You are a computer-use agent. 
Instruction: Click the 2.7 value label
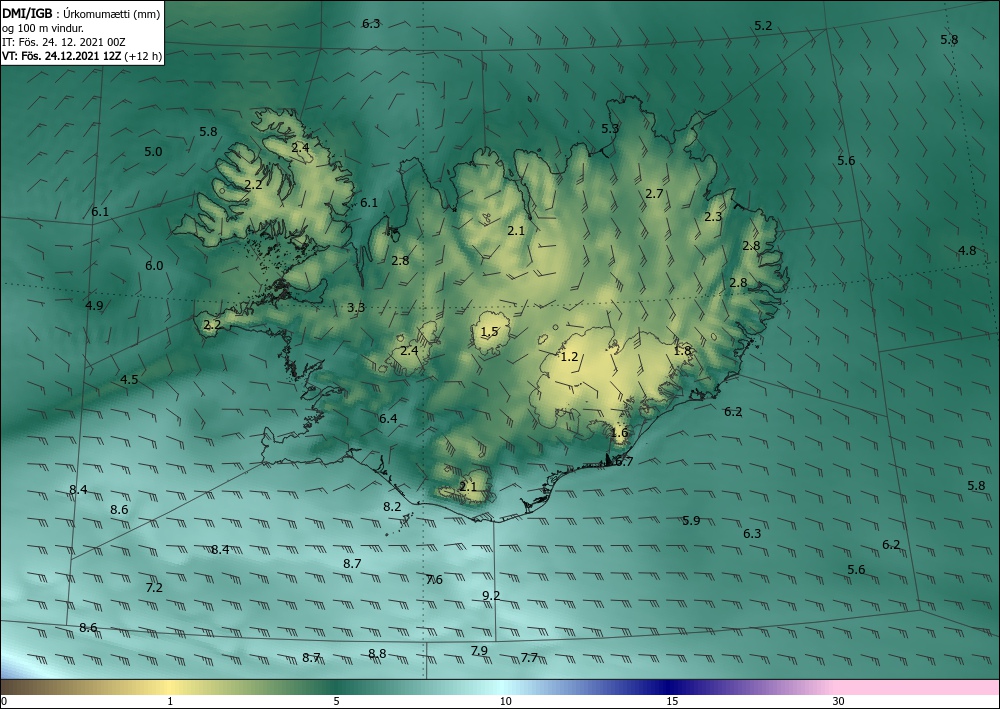click(654, 194)
